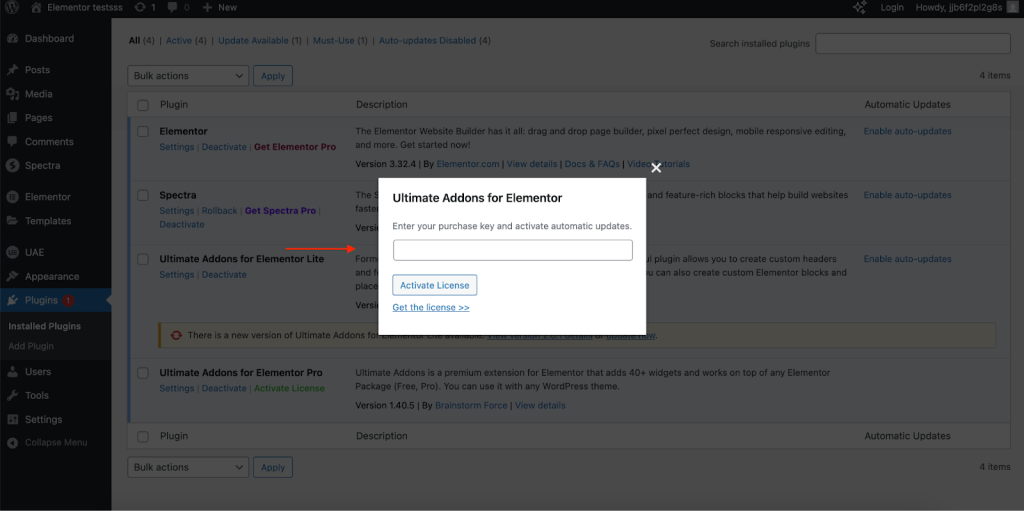Open Appearance via its brush icon

[x=12, y=277]
